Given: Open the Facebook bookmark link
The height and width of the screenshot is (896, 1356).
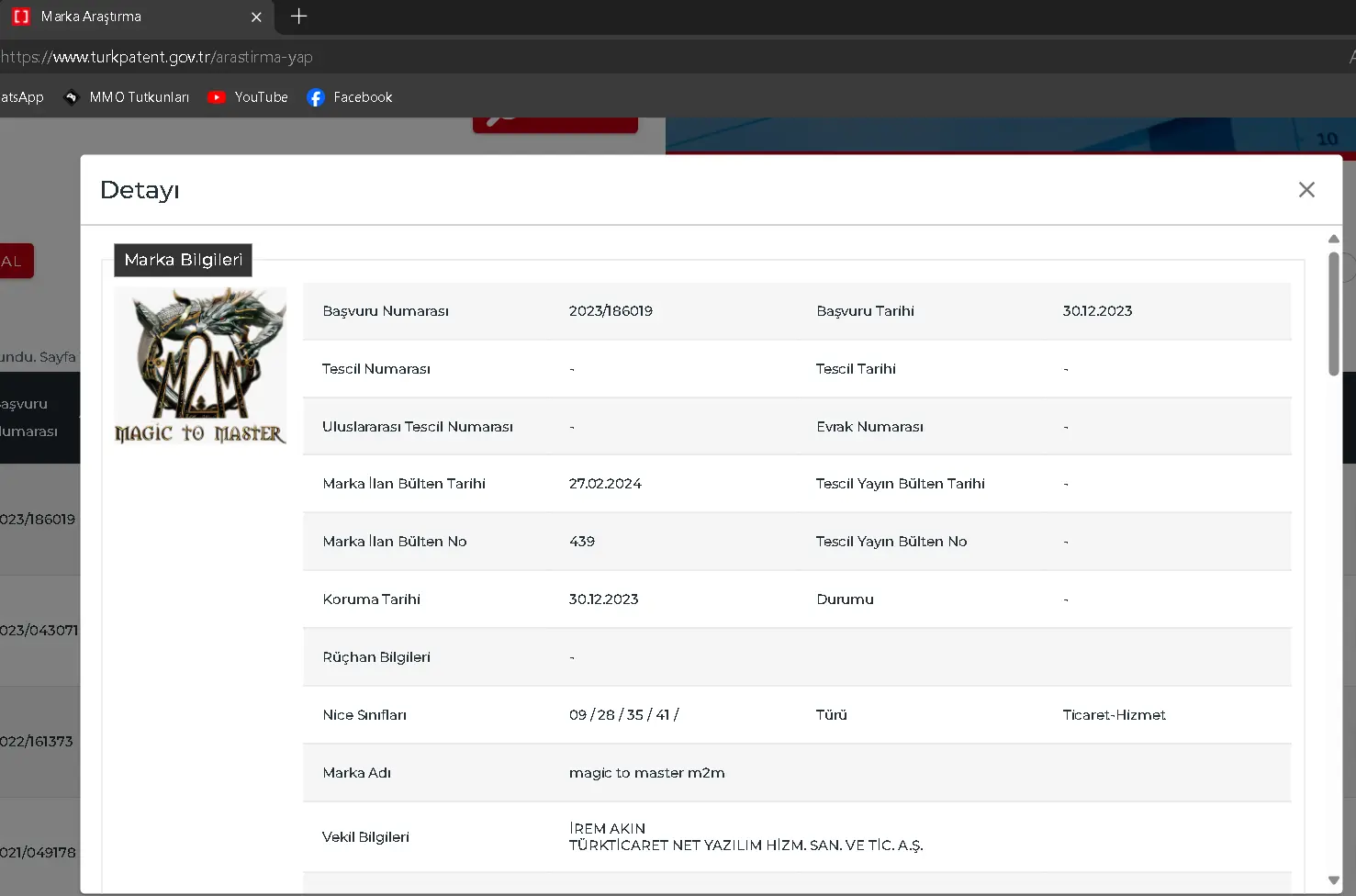Looking at the screenshot, I should (x=363, y=97).
